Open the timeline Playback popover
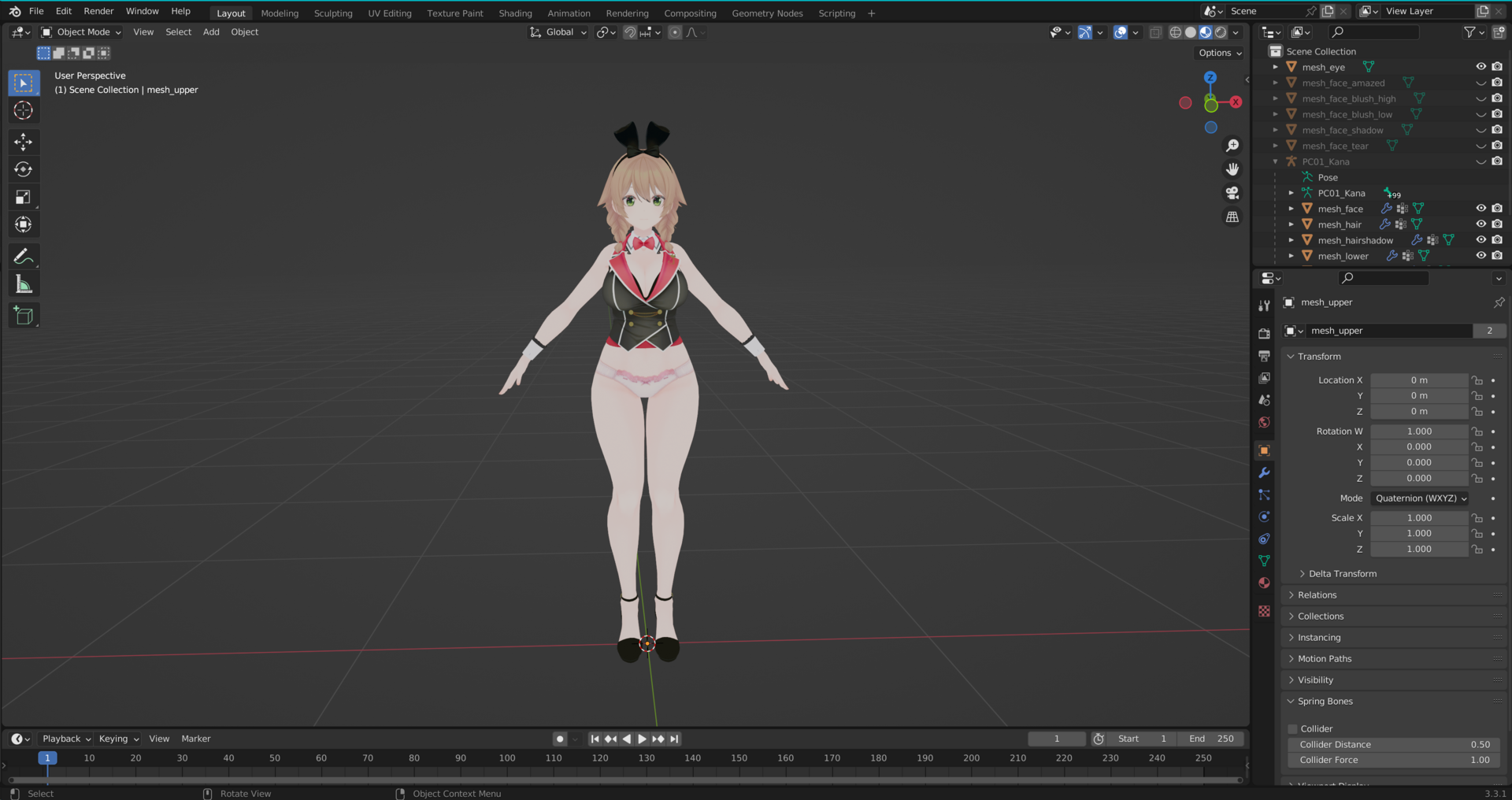 (x=66, y=739)
